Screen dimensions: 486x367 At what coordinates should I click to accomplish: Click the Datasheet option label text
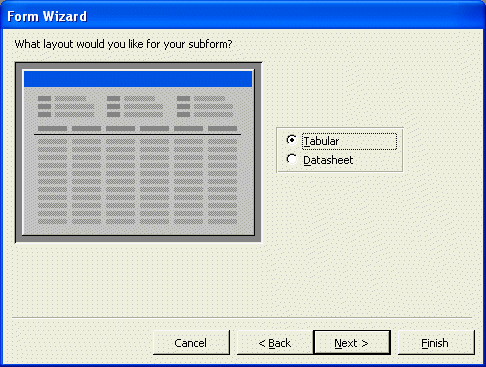328,160
